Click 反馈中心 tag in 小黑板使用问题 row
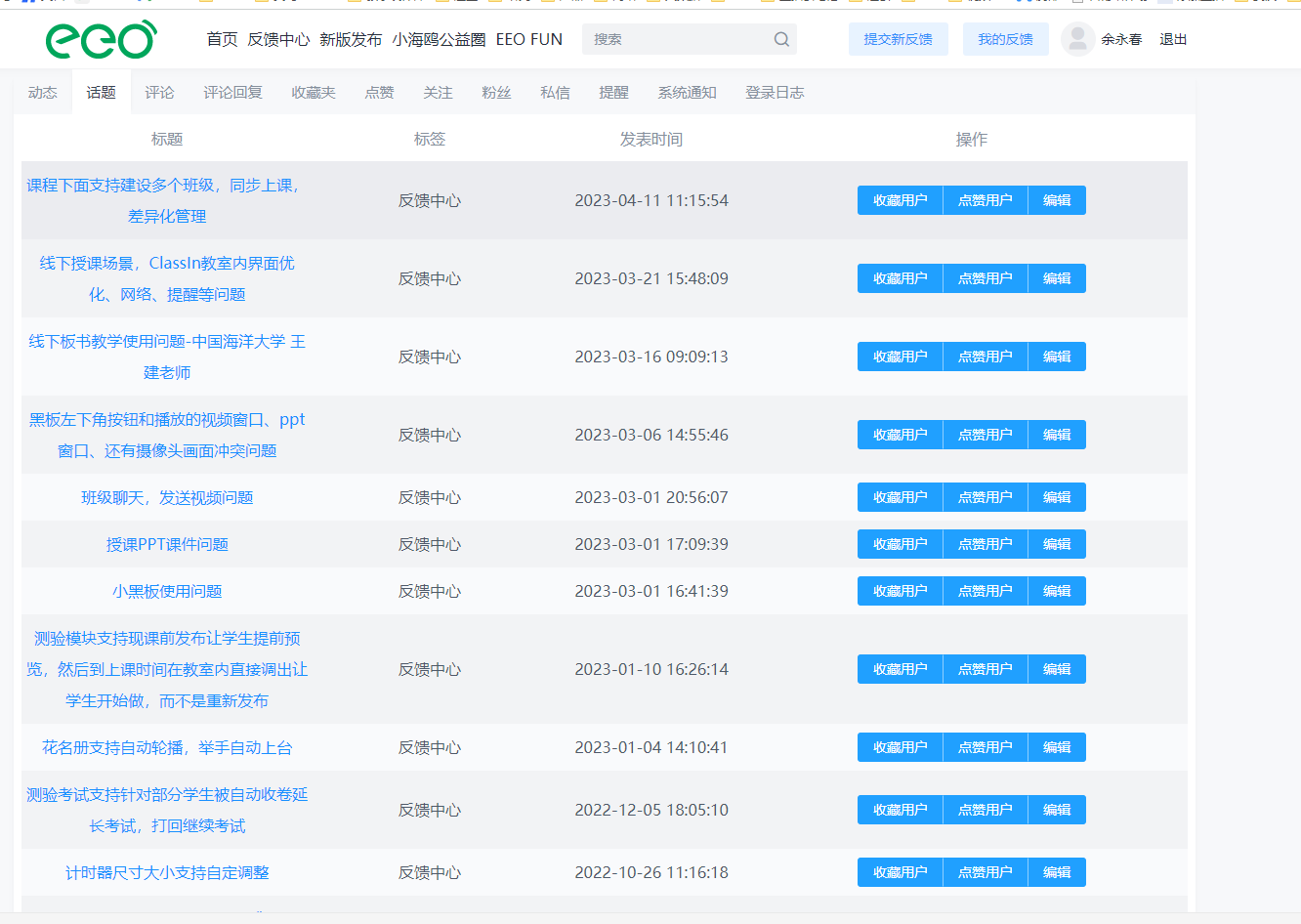This screenshot has width=1301, height=924. coord(430,591)
